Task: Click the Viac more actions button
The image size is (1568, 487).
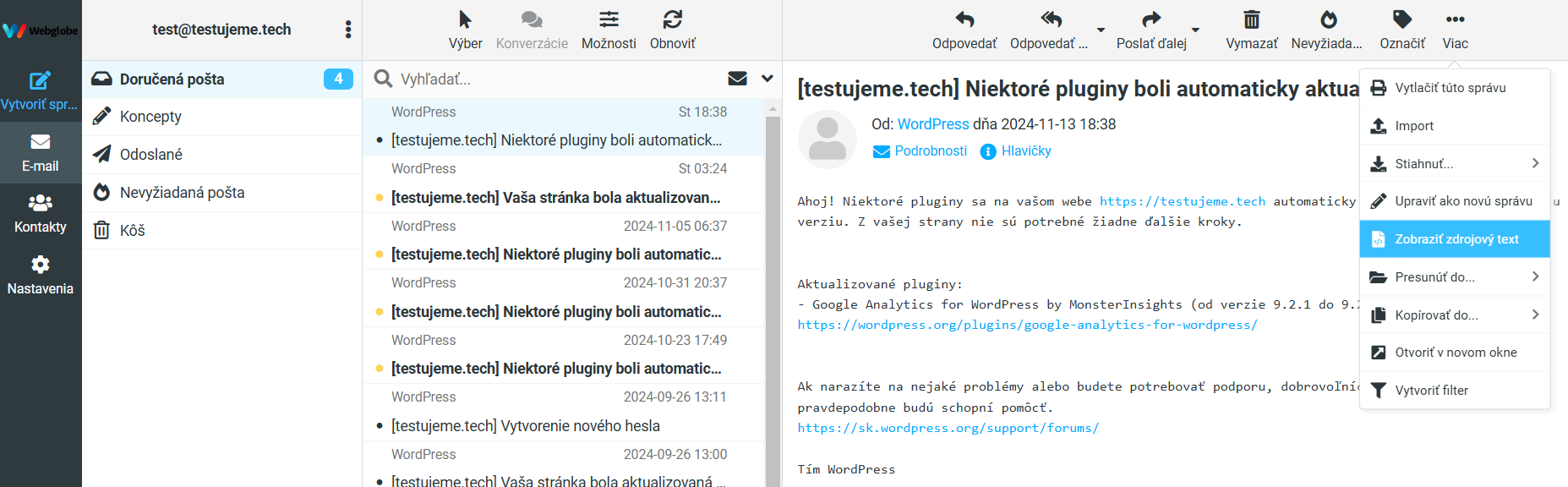Action: tap(1456, 30)
